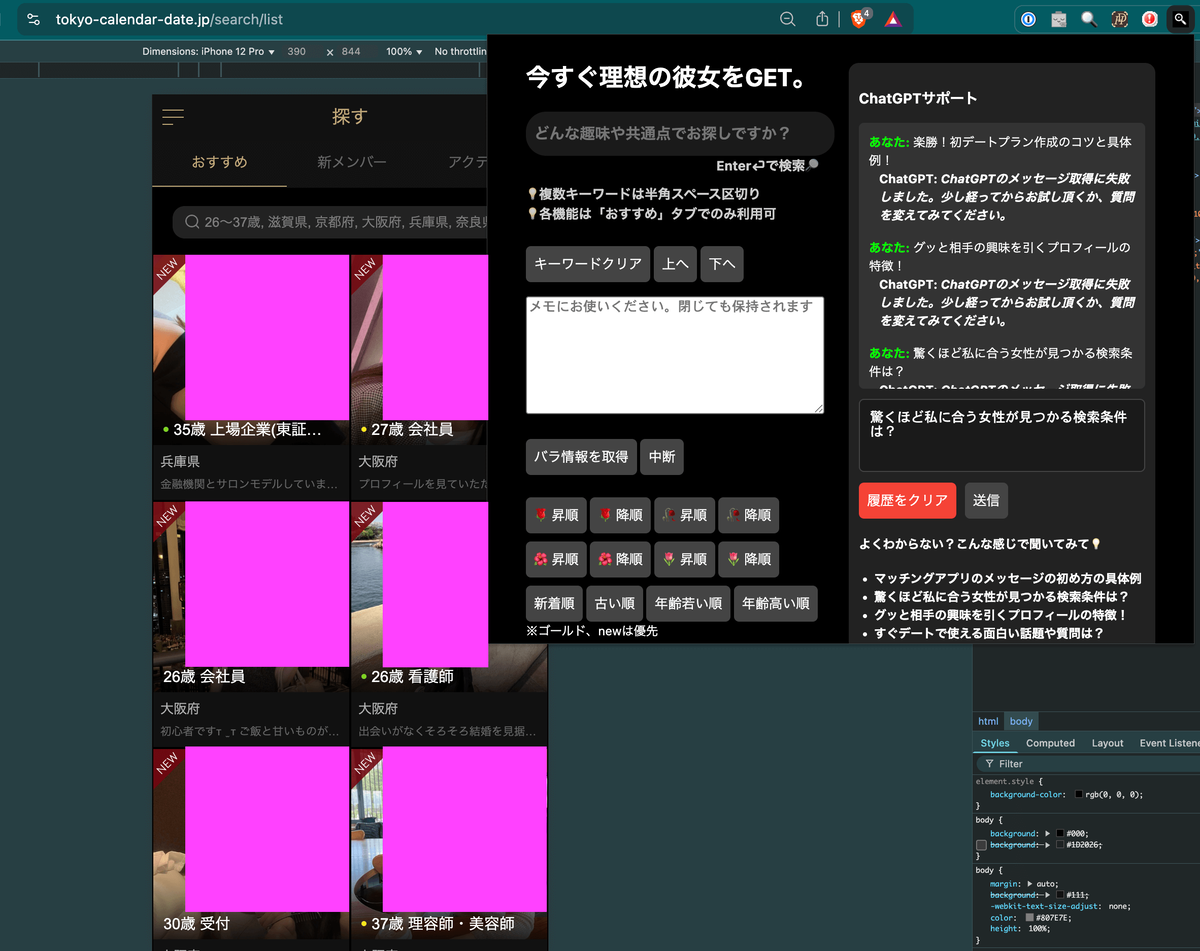The height and width of the screenshot is (951, 1200).
Task: Open the No throttling dropdown
Action: tap(461, 51)
